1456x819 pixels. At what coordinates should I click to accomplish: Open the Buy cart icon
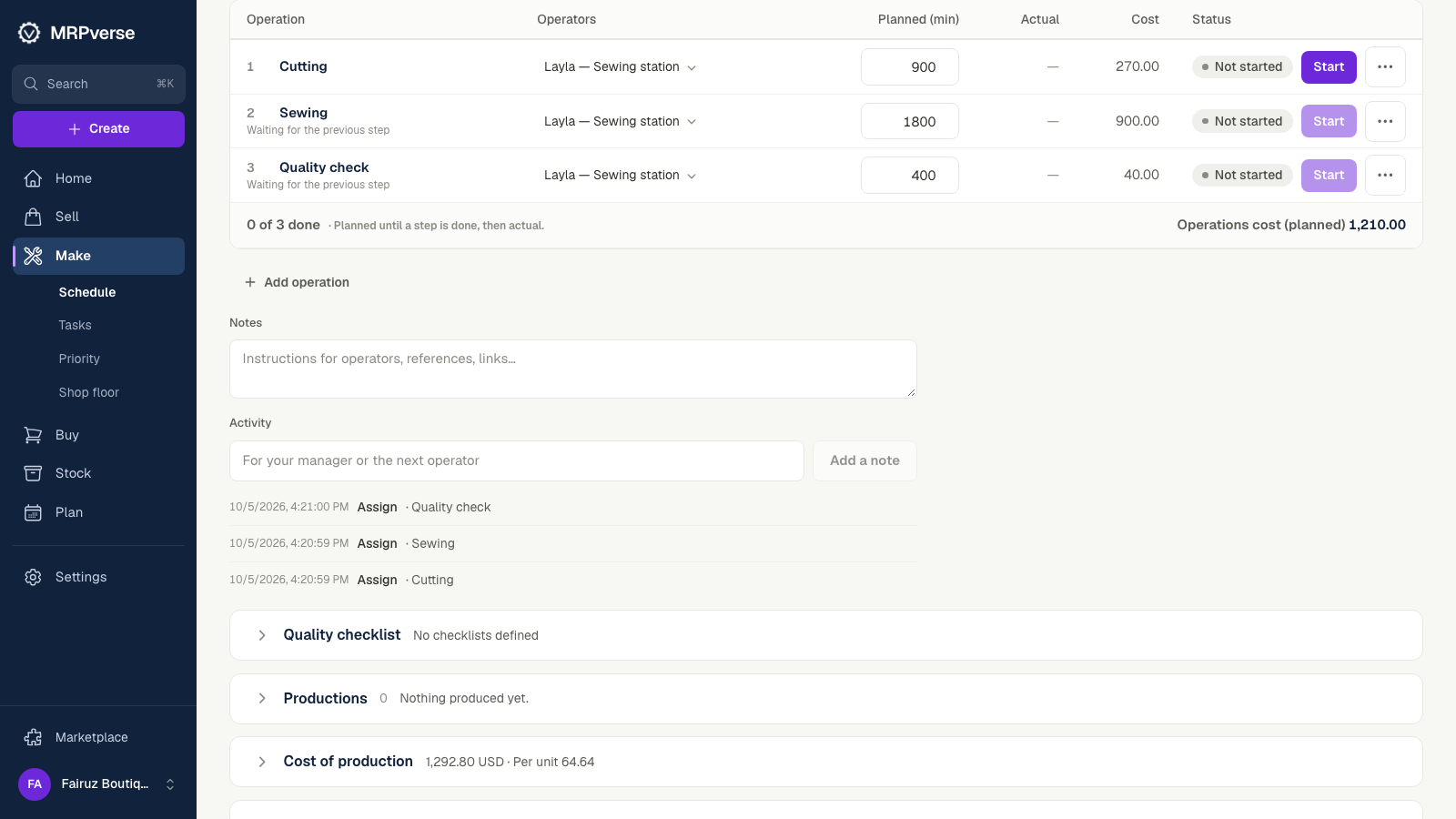[x=33, y=435]
